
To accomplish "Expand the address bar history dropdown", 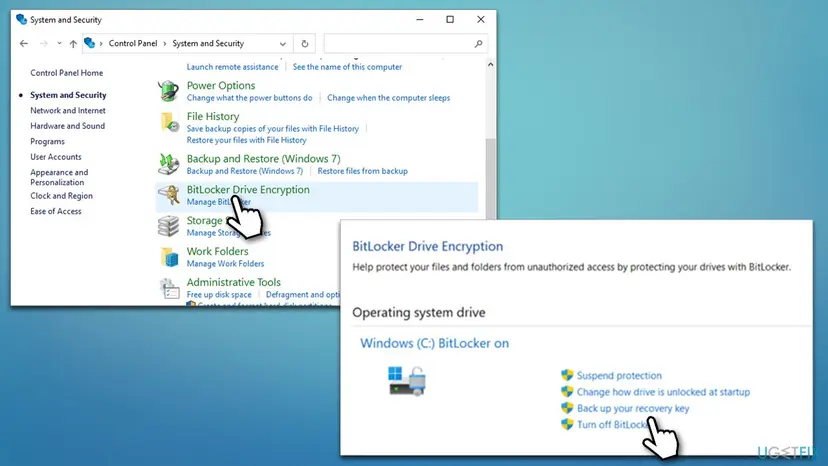I will click(283, 43).
